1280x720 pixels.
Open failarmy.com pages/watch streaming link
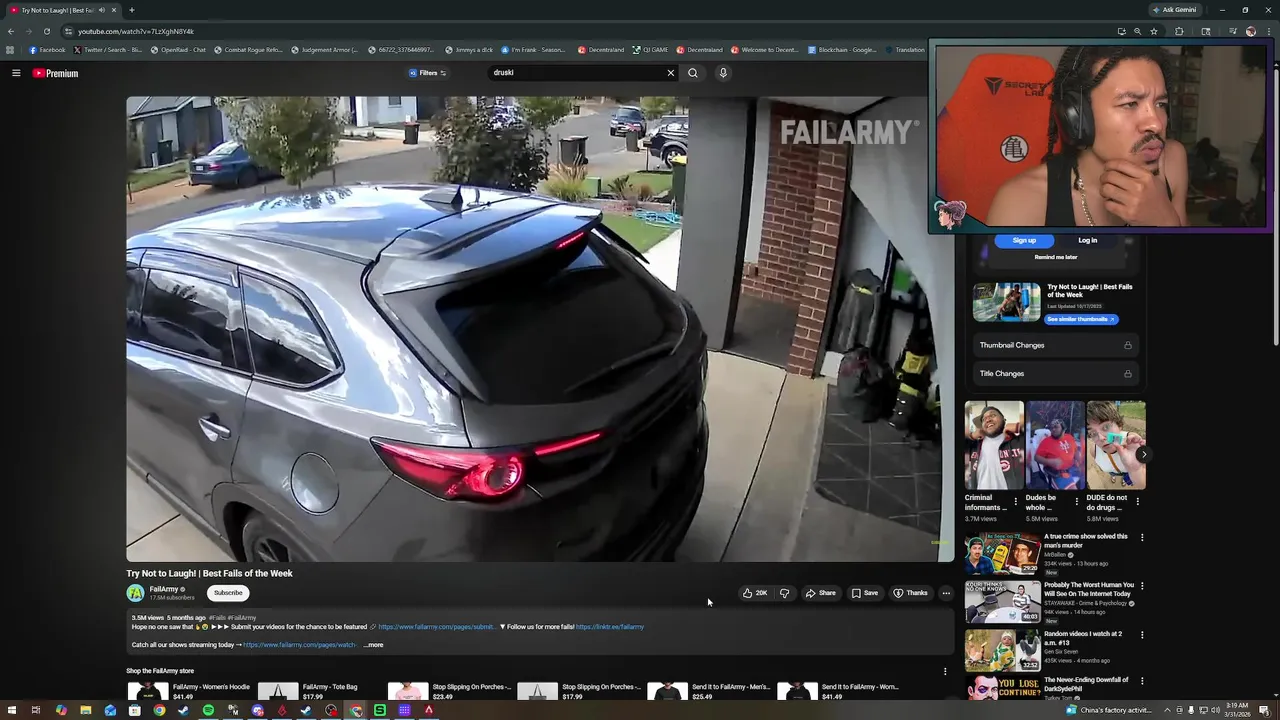pyautogui.click(x=300, y=645)
